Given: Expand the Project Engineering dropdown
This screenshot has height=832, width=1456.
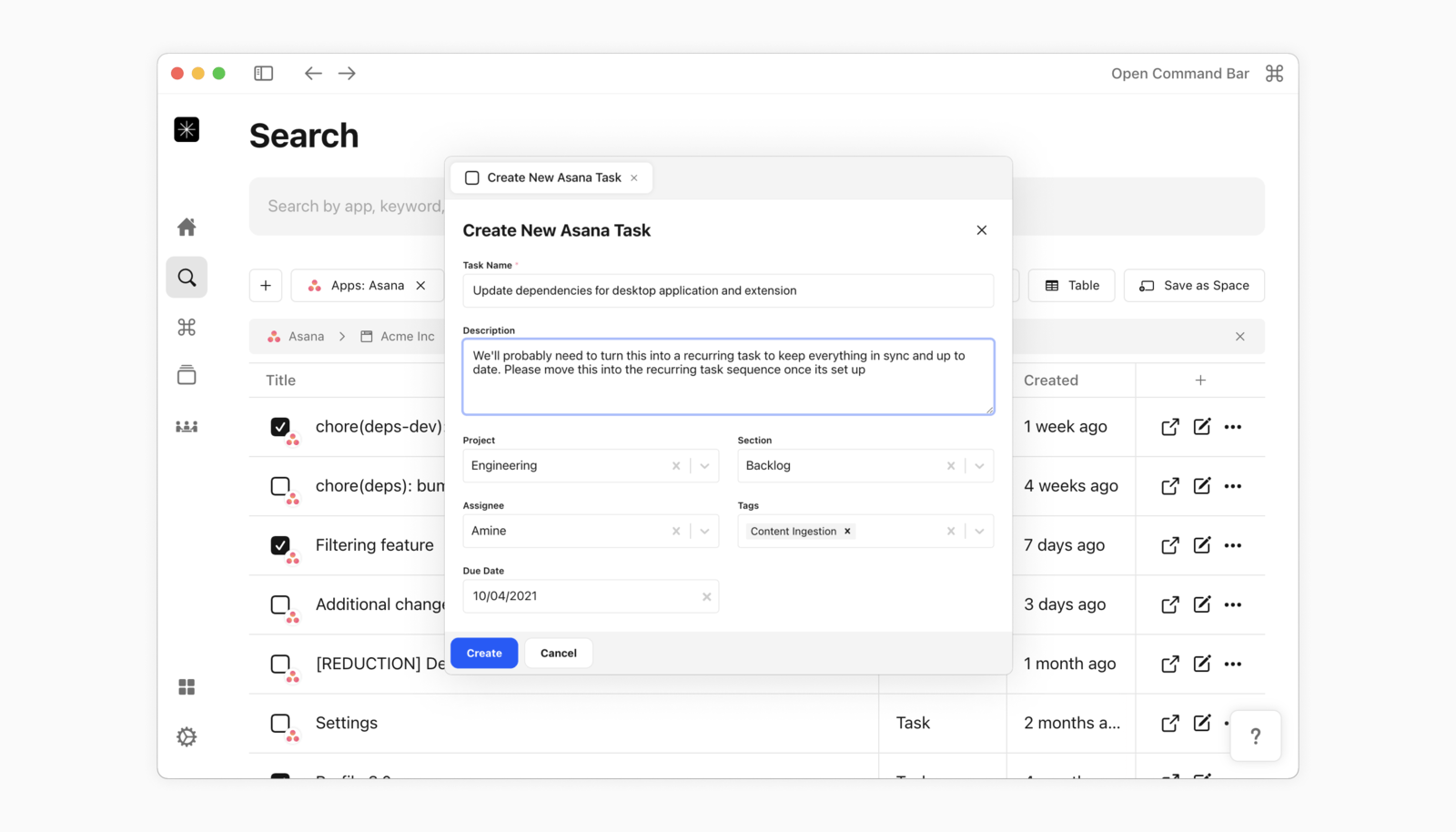Looking at the screenshot, I should click(704, 465).
